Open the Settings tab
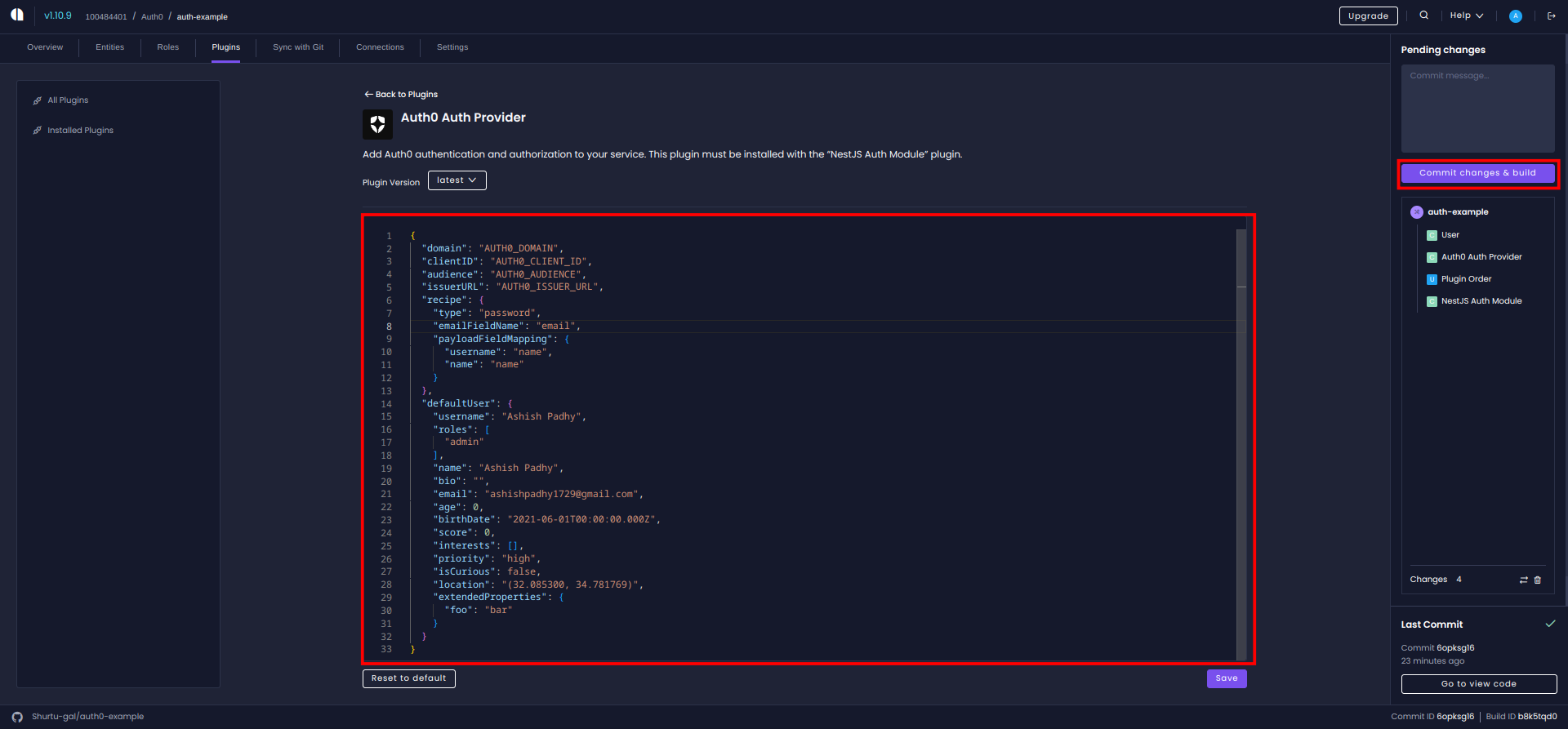1568x729 pixels. click(452, 47)
